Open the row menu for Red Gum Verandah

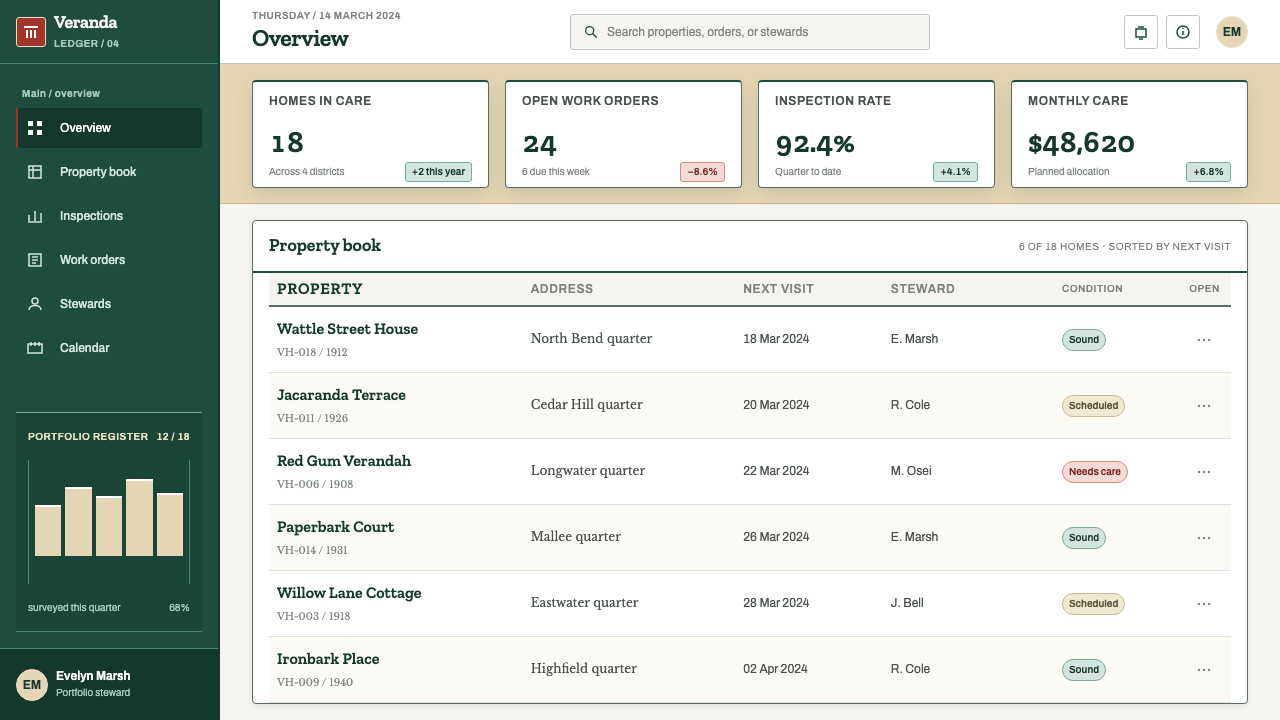pyautogui.click(x=1204, y=472)
